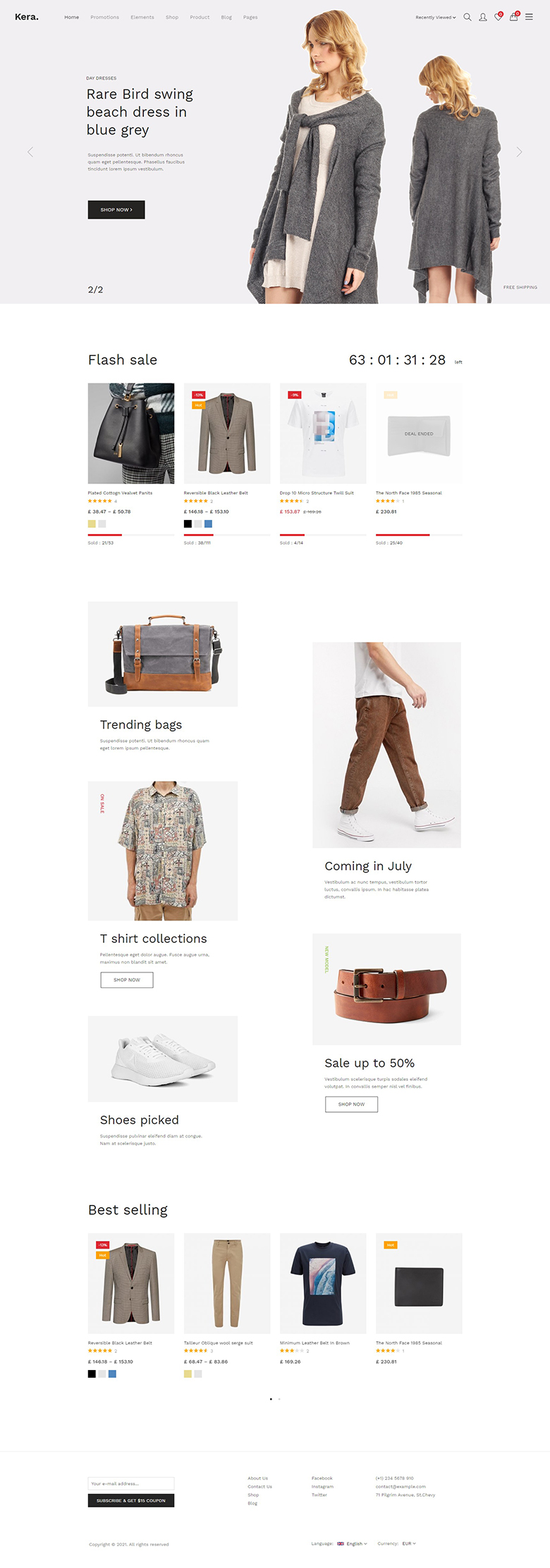Select second Best selling carousel dot

(279, 1399)
